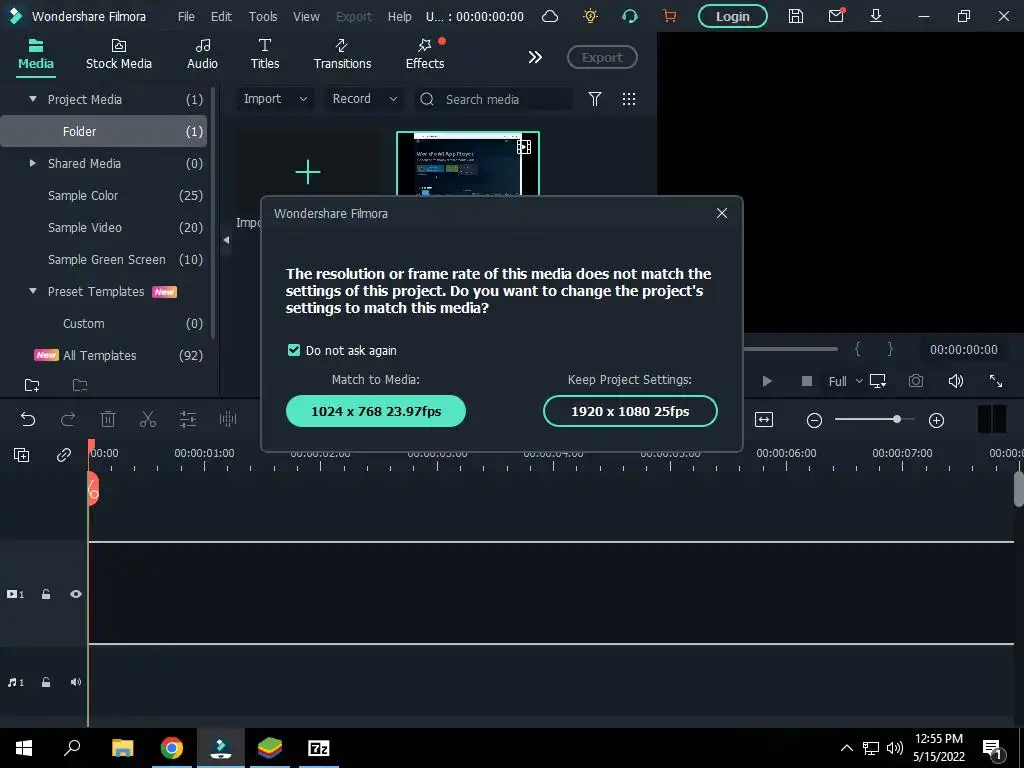
Task: Click the timeline zoom slider handle
Action: point(897,419)
